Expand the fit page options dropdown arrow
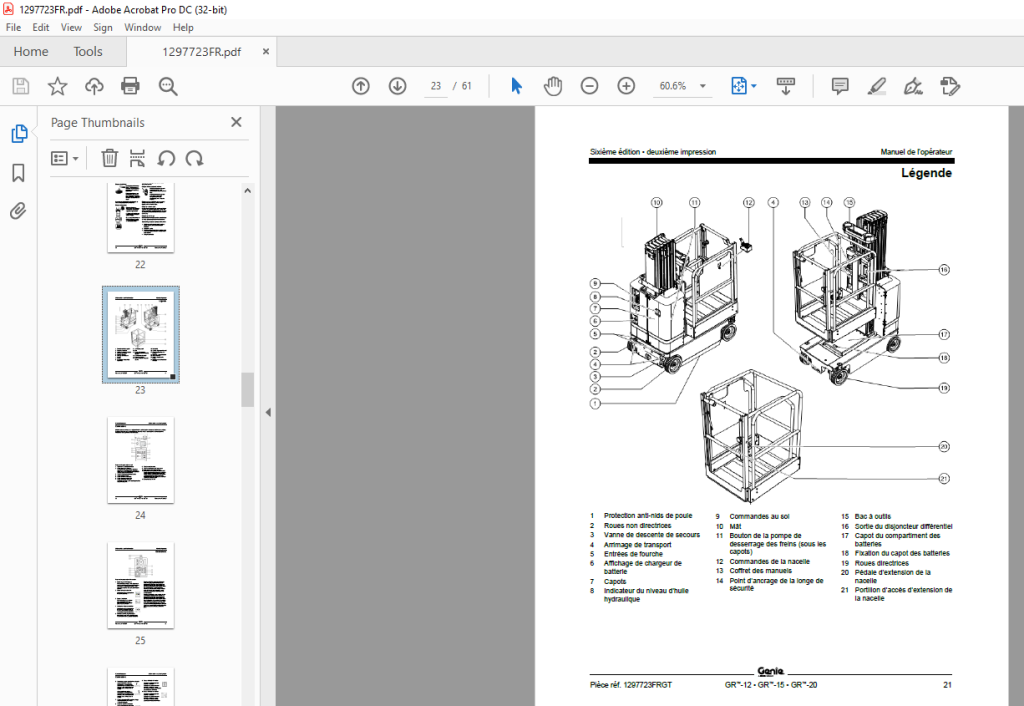This screenshot has width=1024, height=706. [754, 86]
